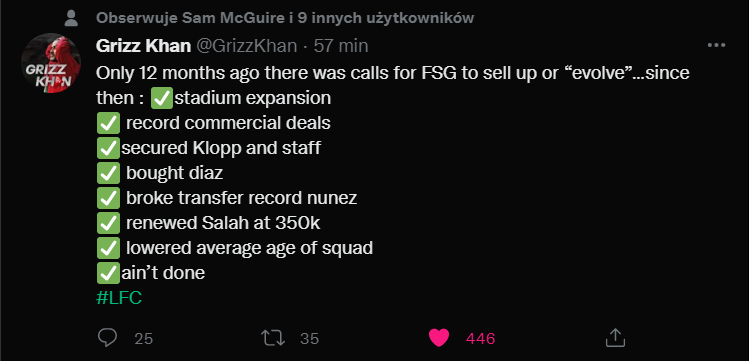Click the 446 likes count
Viewport: 749px width, 361px height.
point(481,339)
